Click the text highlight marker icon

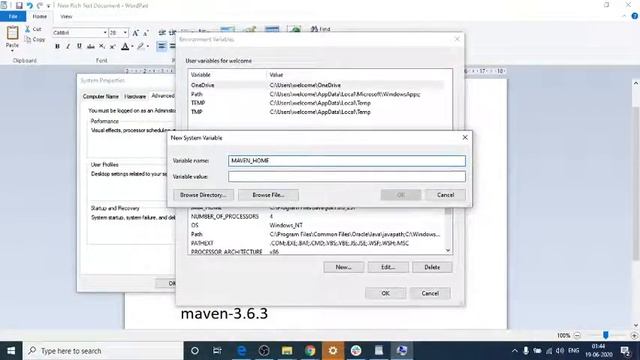click(140, 47)
